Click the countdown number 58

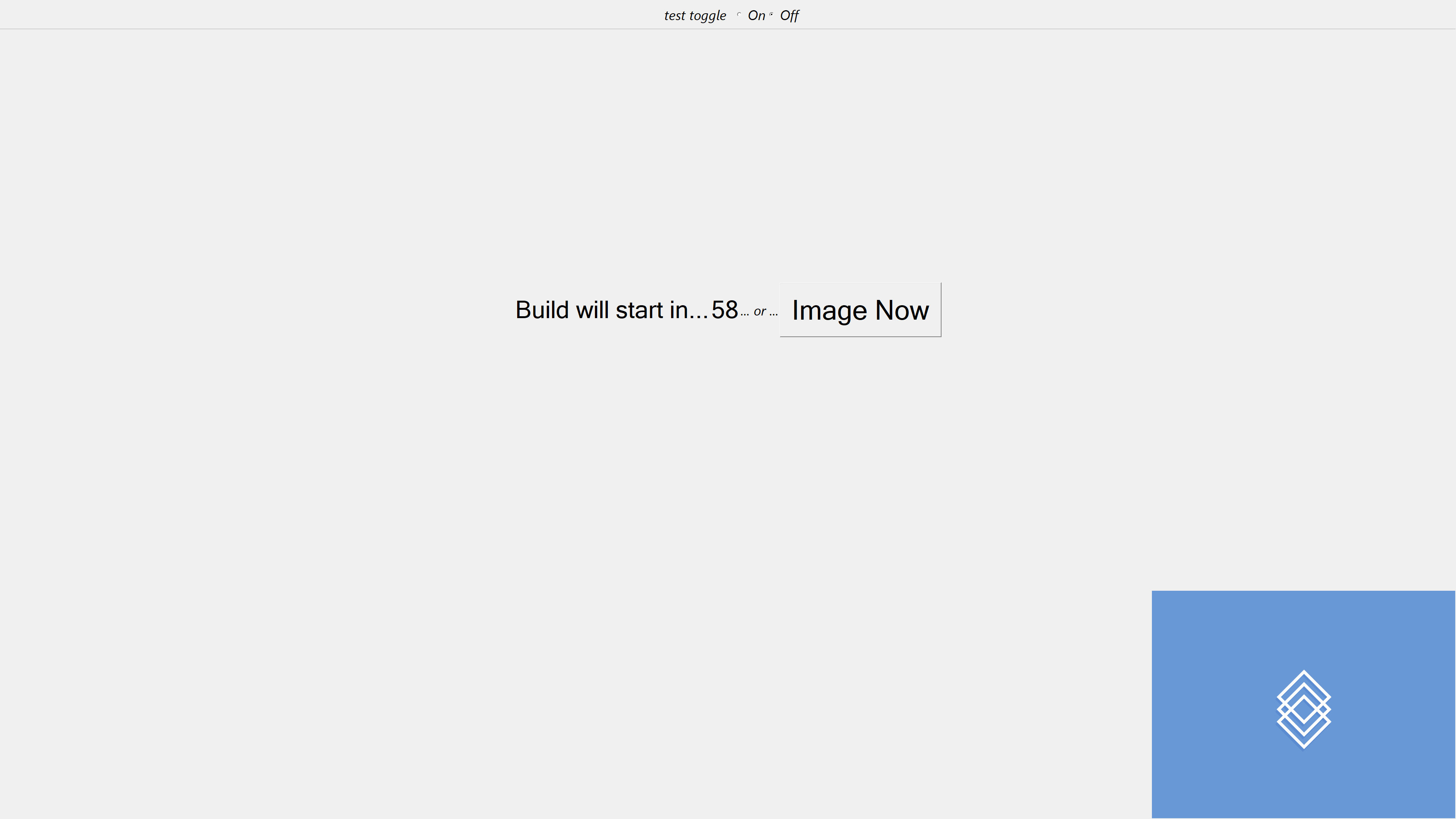[725, 310]
